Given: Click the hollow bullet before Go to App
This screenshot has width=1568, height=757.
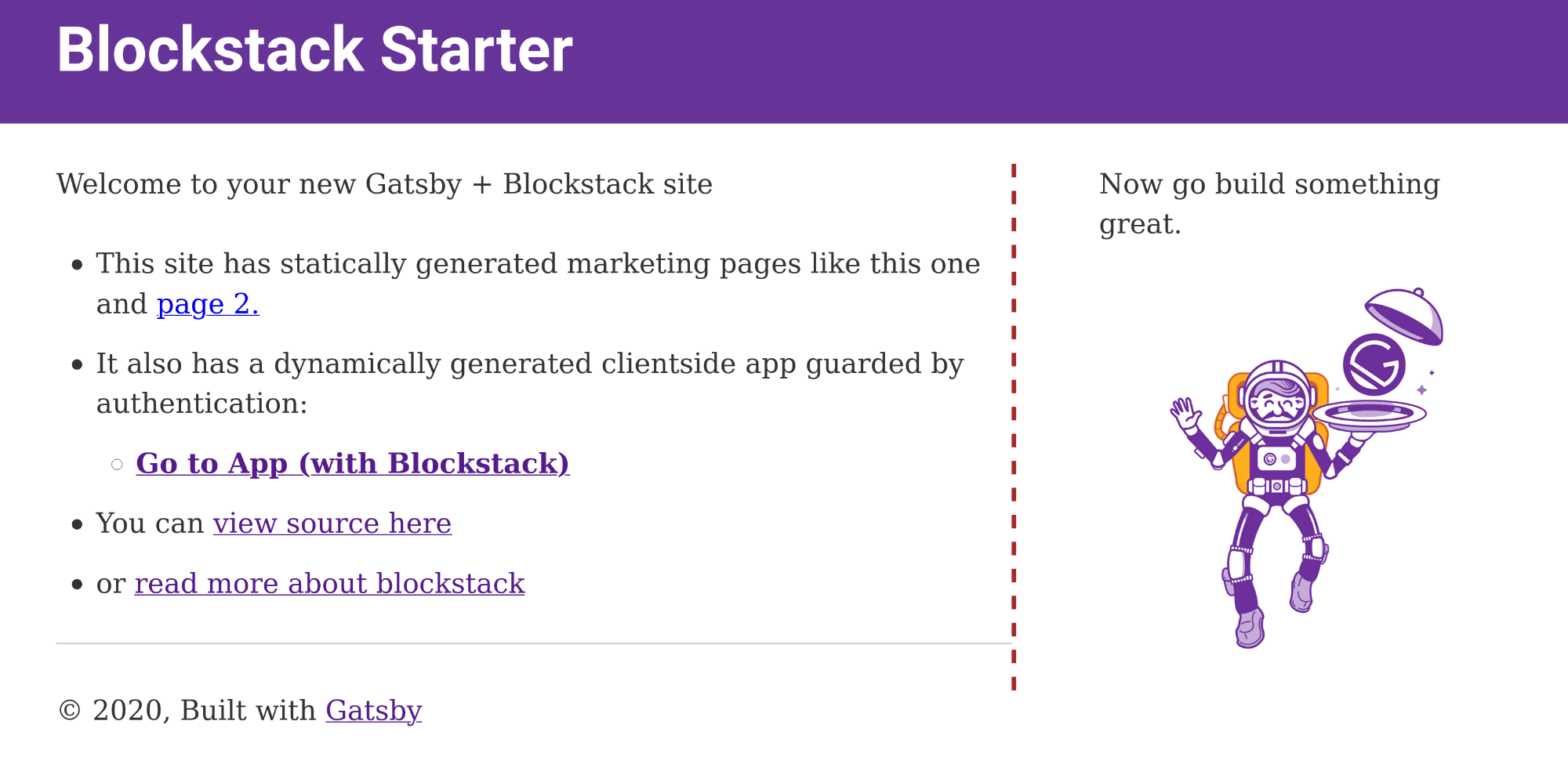Looking at the screenshot, I should [117, 465].
